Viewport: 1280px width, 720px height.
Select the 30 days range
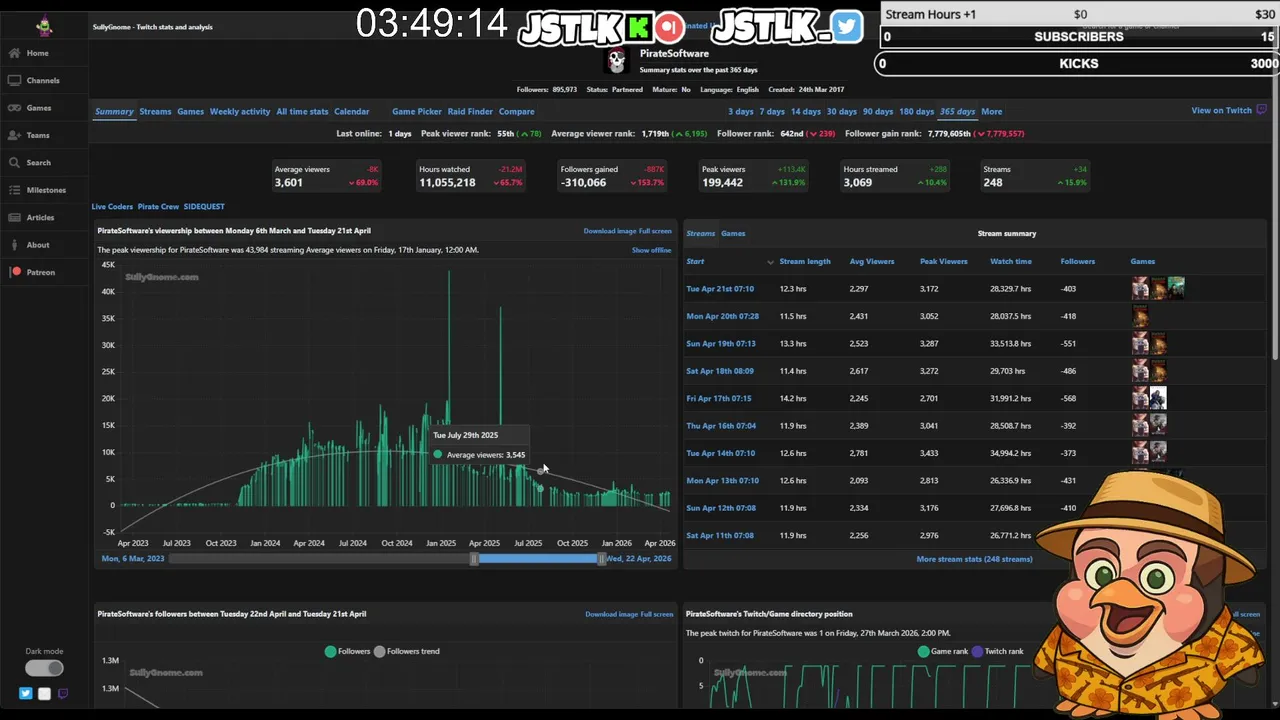pos(841,111)
